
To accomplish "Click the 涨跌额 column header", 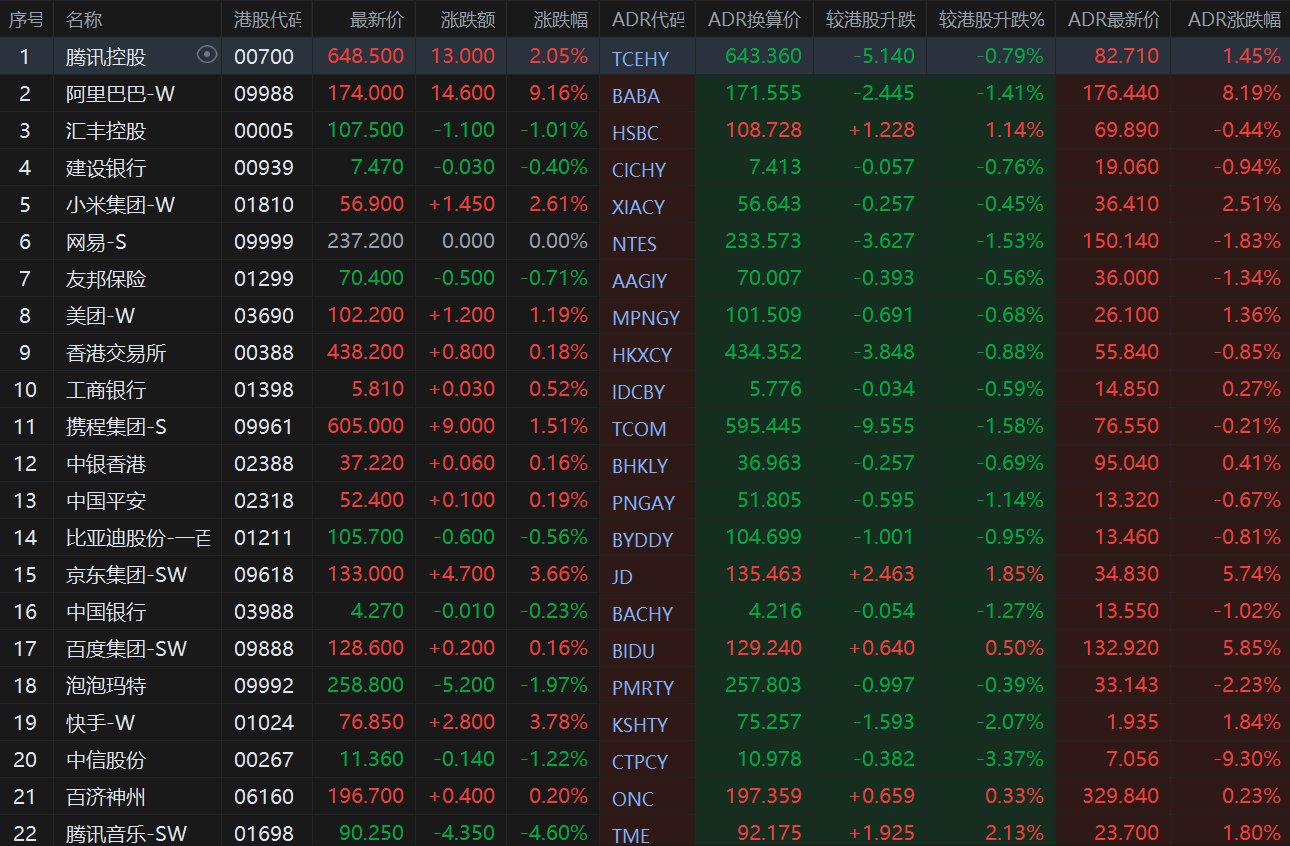I will 468,19.
